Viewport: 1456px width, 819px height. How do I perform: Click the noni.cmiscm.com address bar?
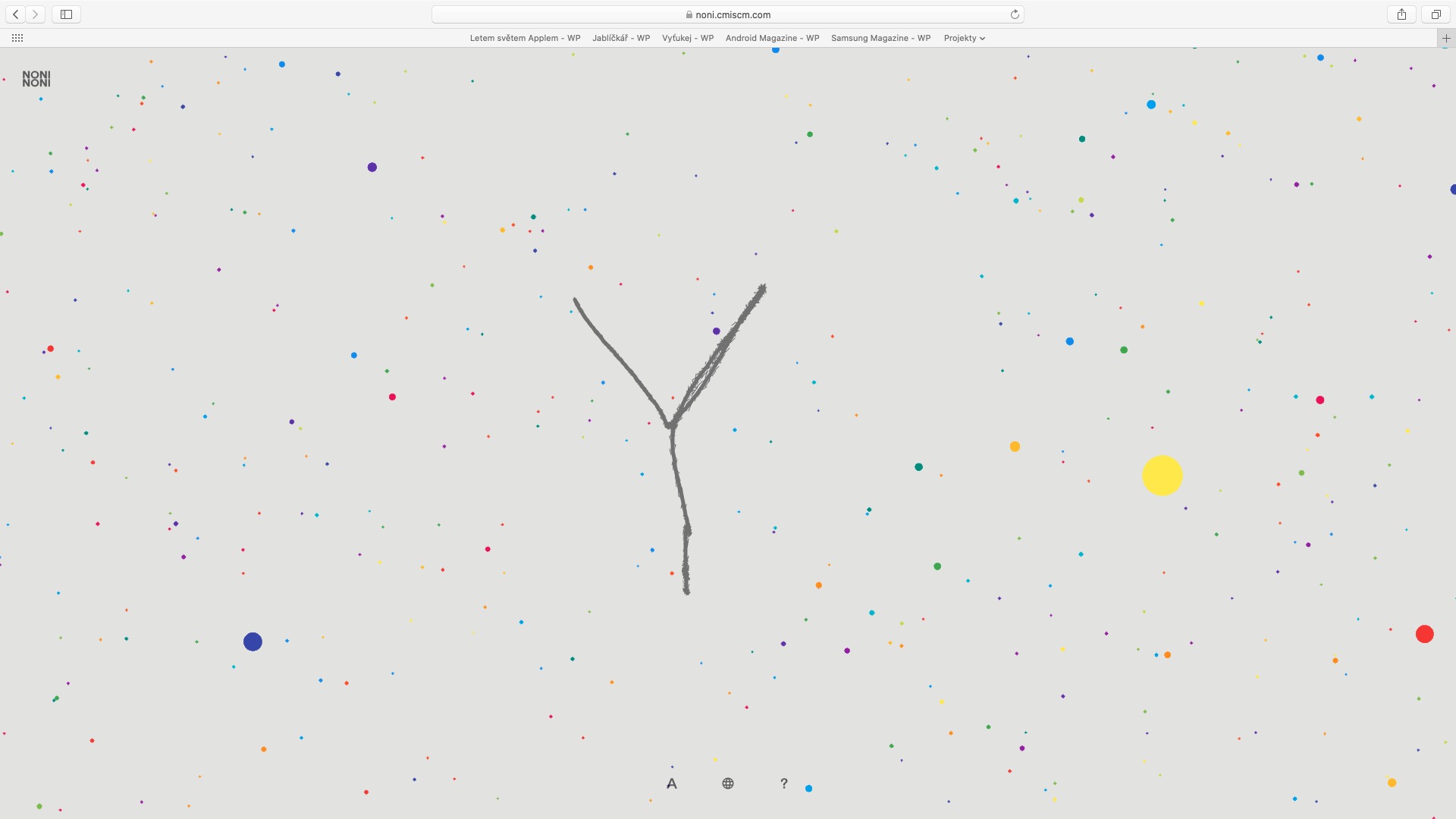[728, 14]
